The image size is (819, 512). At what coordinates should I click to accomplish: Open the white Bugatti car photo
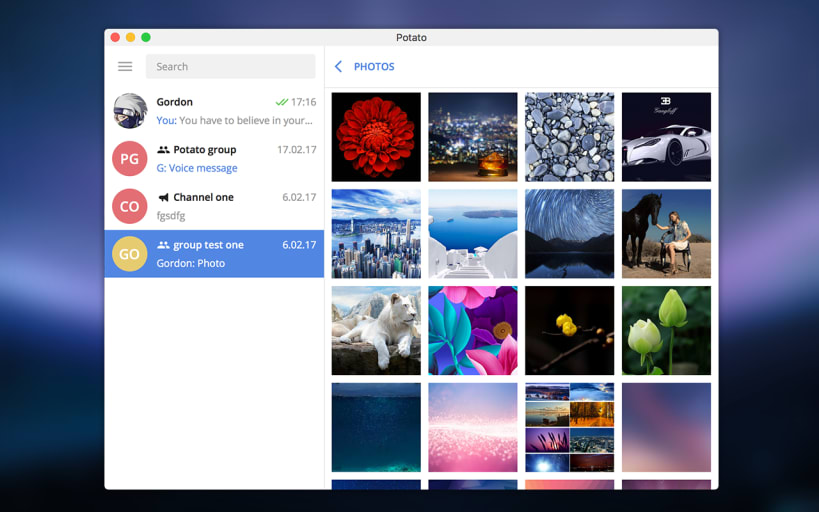[666, 137]
